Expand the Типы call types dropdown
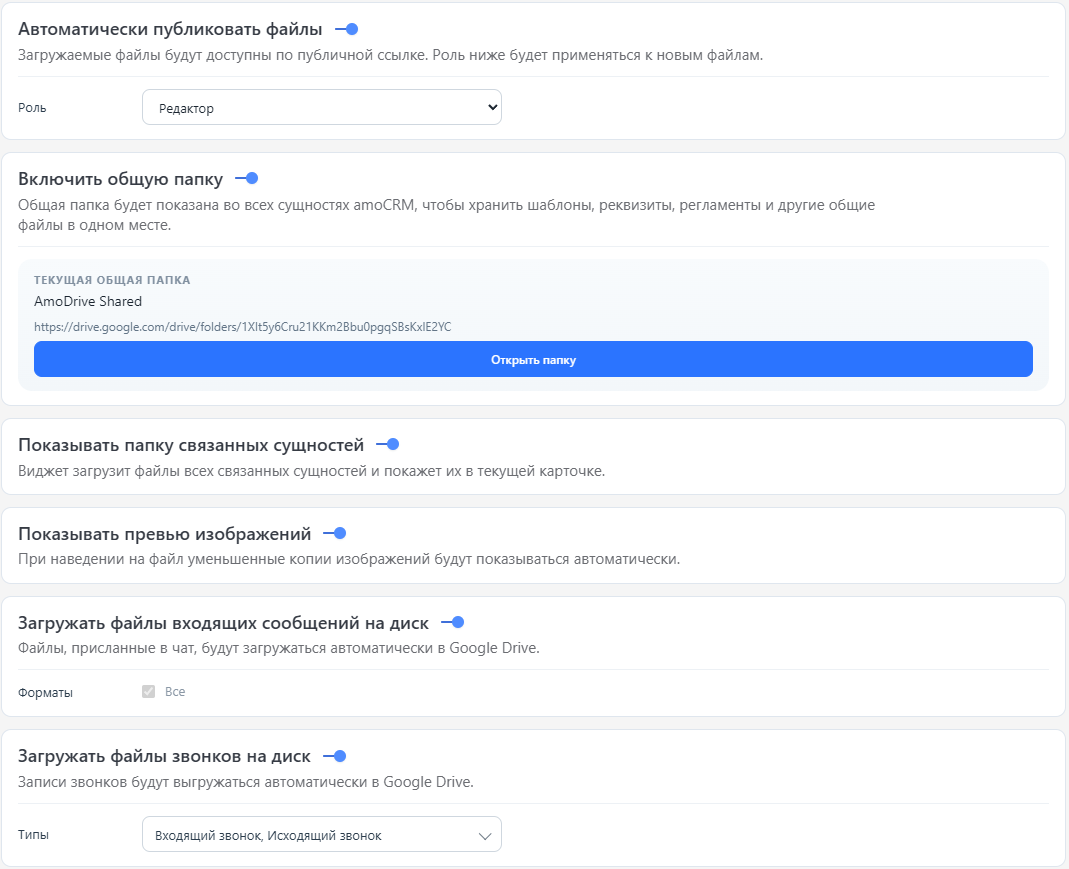The height and width of the screenshot is (869, 1069). pyautogui.click(x=321, y=833)
